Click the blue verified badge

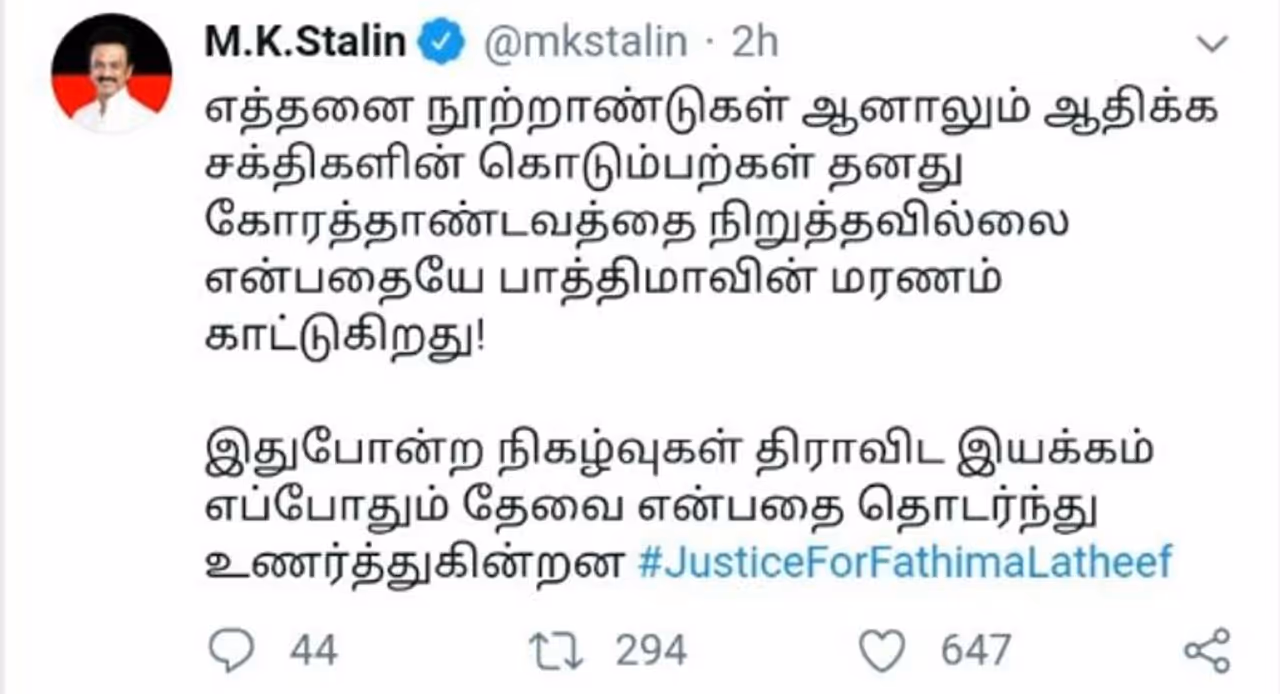[x=442, y=43]
